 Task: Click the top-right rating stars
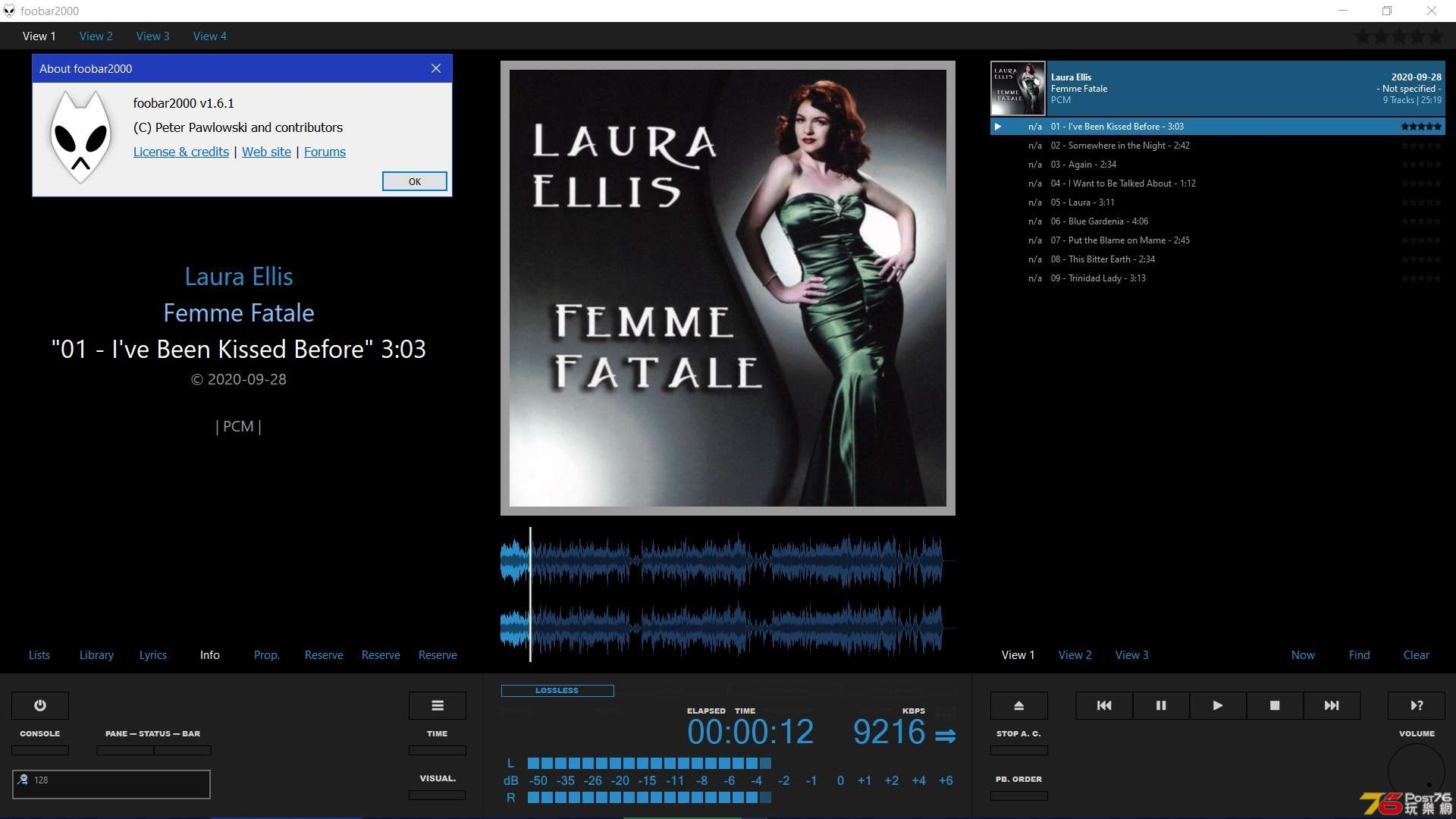point(1399,36)
